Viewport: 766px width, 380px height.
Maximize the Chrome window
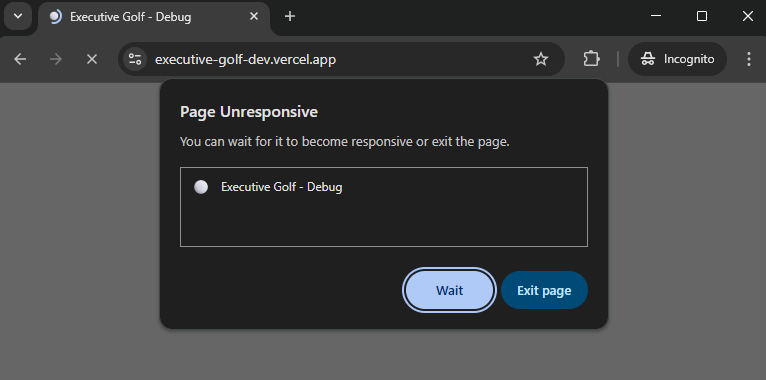coord(702,16)
